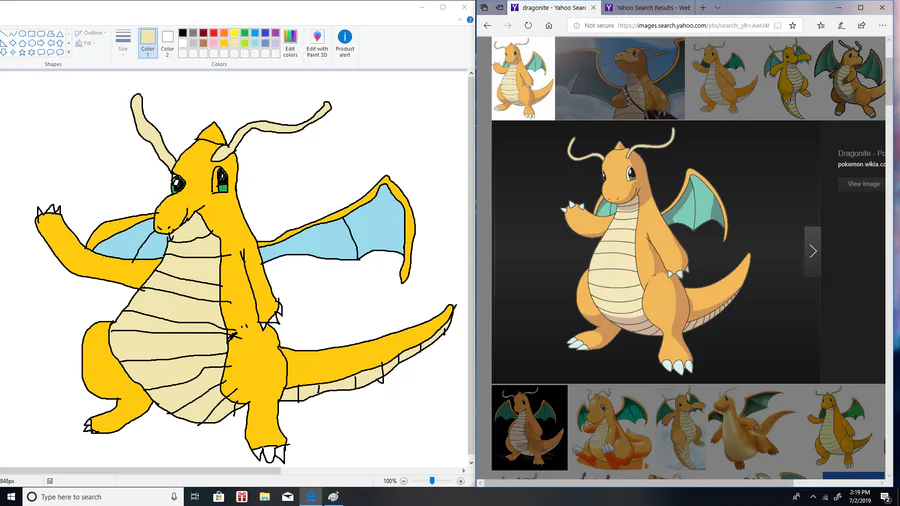Screen dimensions: 900x506
Task: Click Edit with Paint 3D button
Action: (317, 42)
